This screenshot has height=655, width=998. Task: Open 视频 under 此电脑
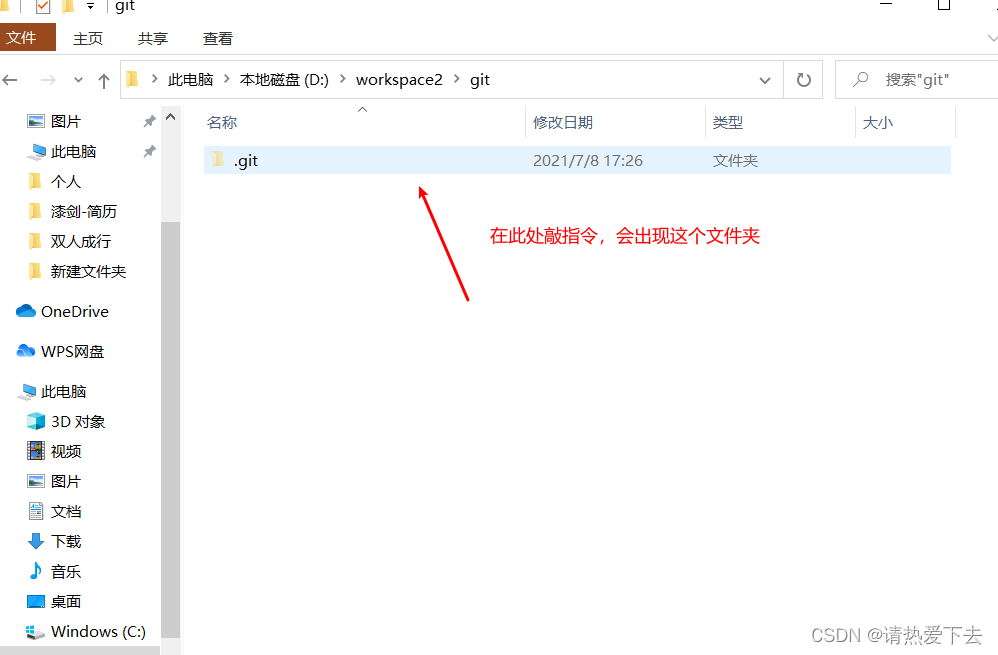point(66,451)
